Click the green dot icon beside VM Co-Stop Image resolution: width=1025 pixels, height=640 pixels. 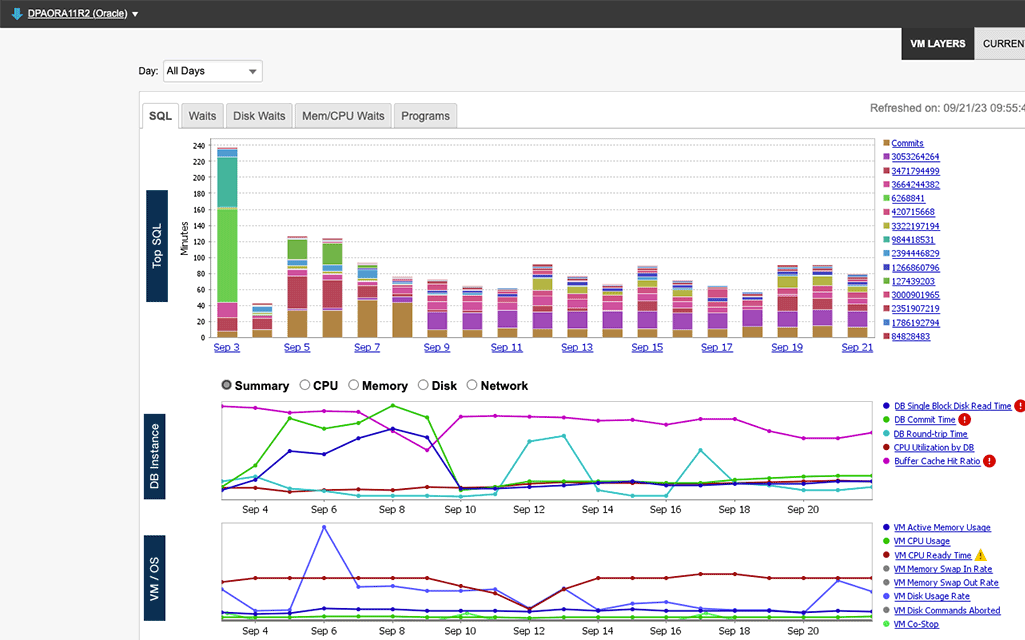coord(886,624)
